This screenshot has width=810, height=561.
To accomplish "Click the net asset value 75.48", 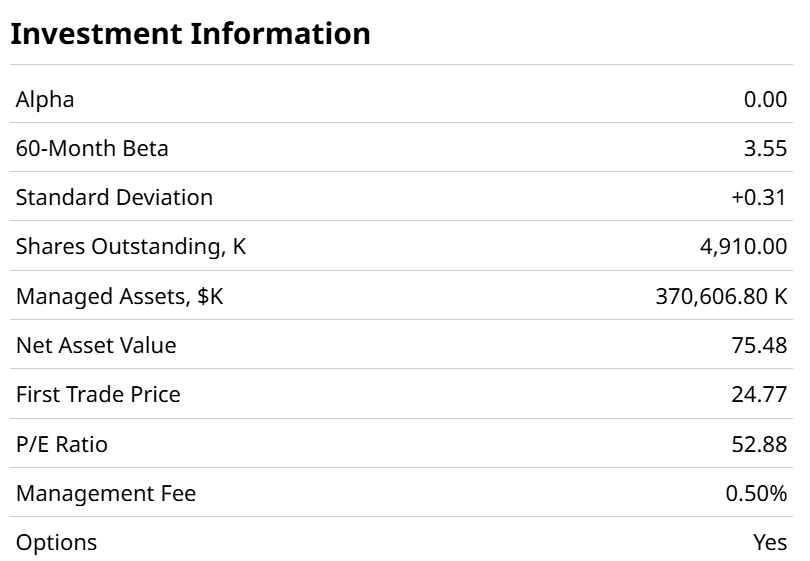I will coord(759,346).
